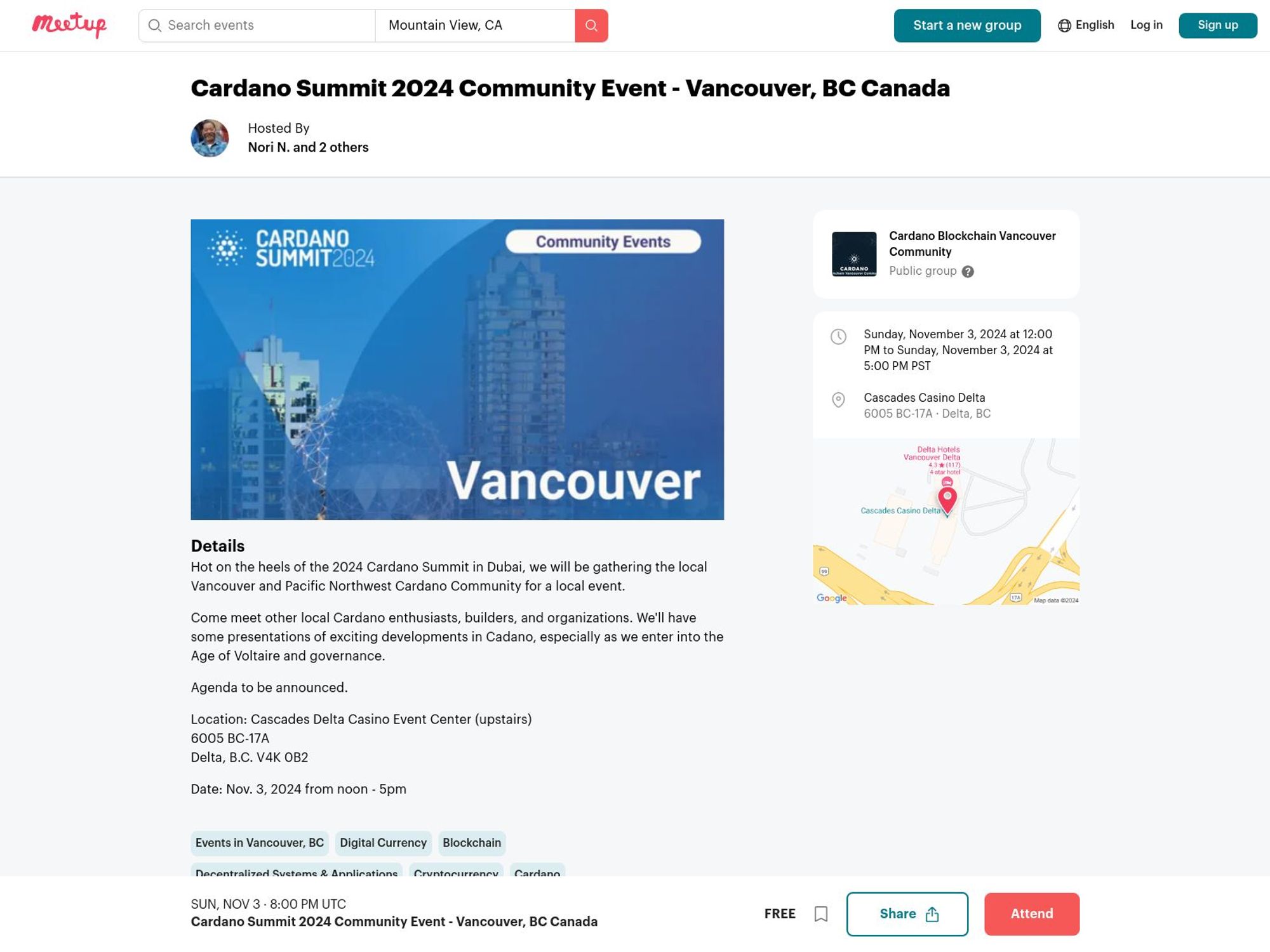Click the Attend button for this event

[x=1031, y=914]
